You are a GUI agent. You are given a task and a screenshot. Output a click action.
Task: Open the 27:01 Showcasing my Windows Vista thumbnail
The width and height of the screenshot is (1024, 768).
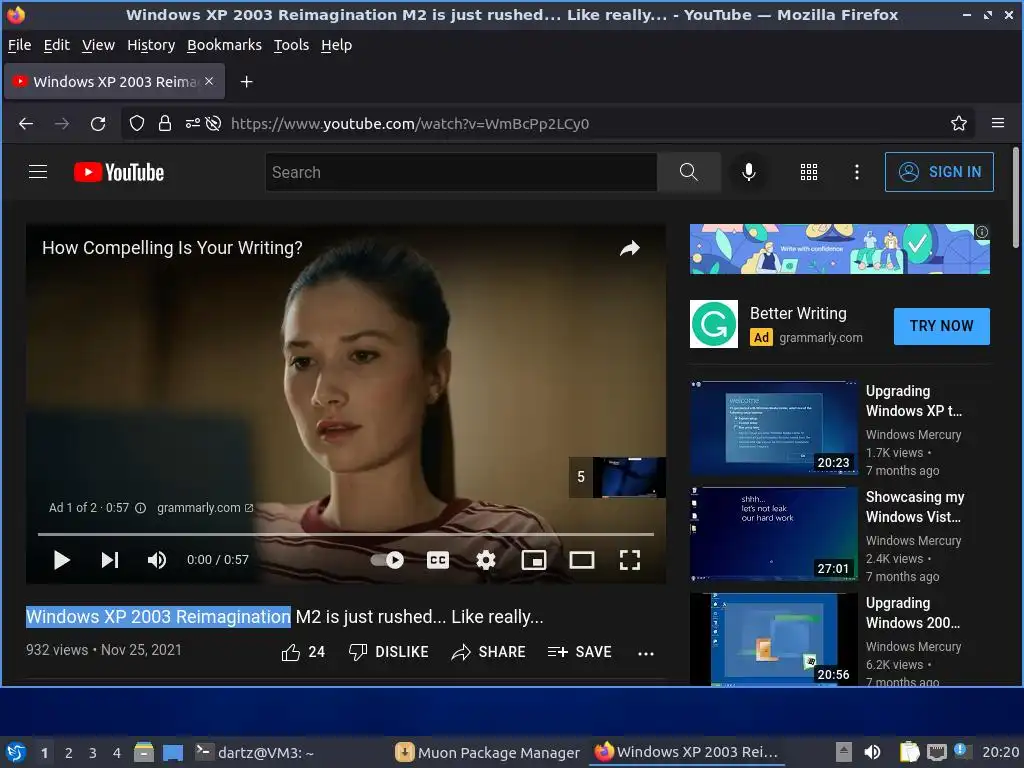774,534
